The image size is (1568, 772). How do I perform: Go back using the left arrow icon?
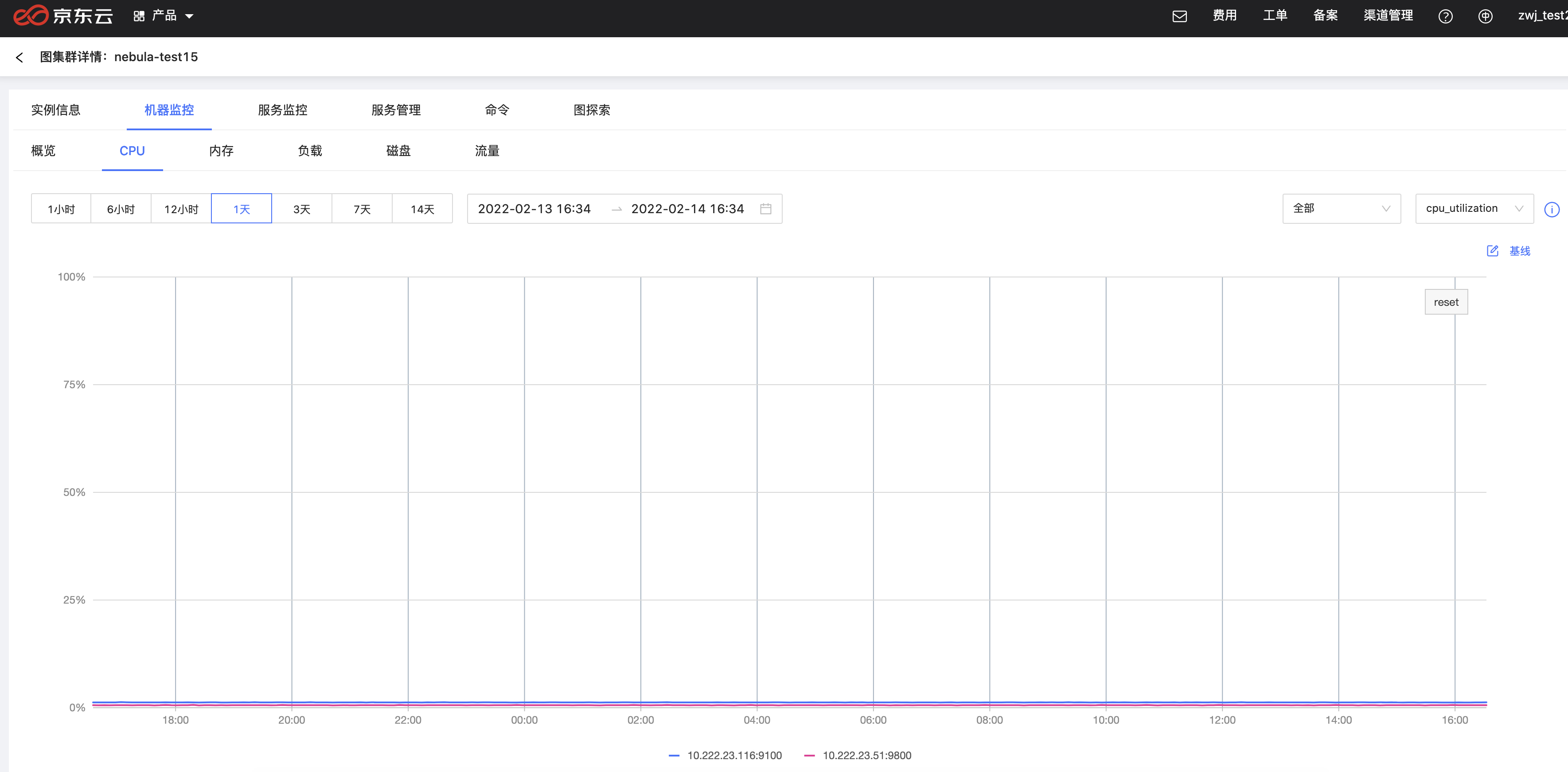(20, 57)
